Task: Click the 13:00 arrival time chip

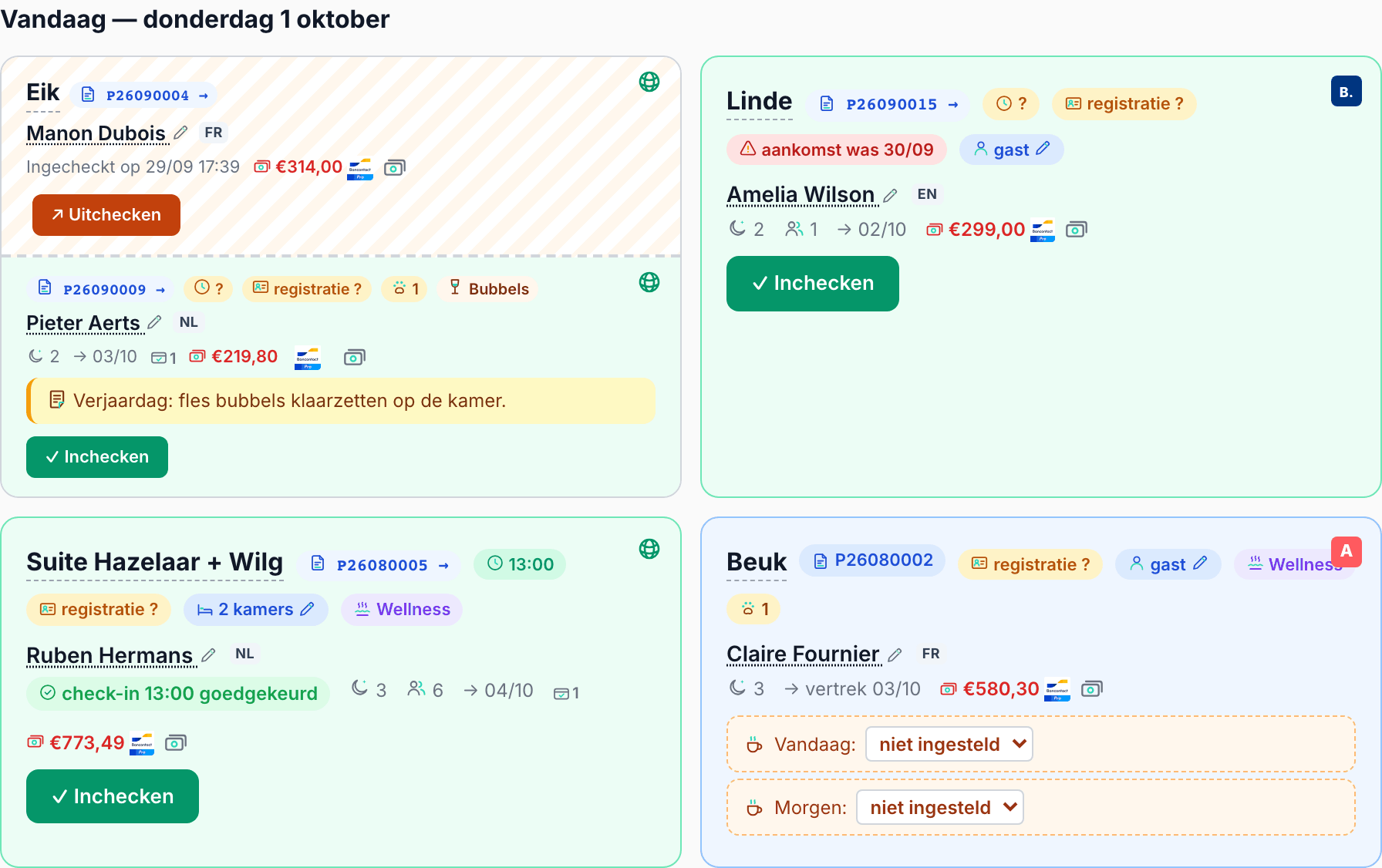Action: (x=520, y=564)
